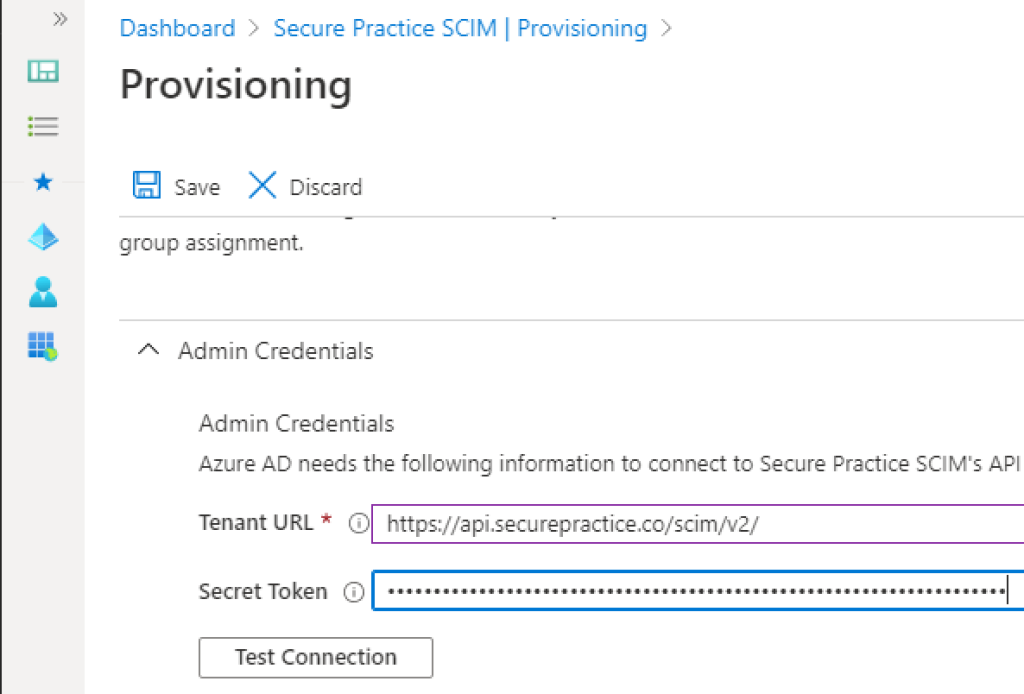The image size is (1024, 694).
Task: Open the Dashboard icon in the sidebar
Action: (x=42, y=71)
